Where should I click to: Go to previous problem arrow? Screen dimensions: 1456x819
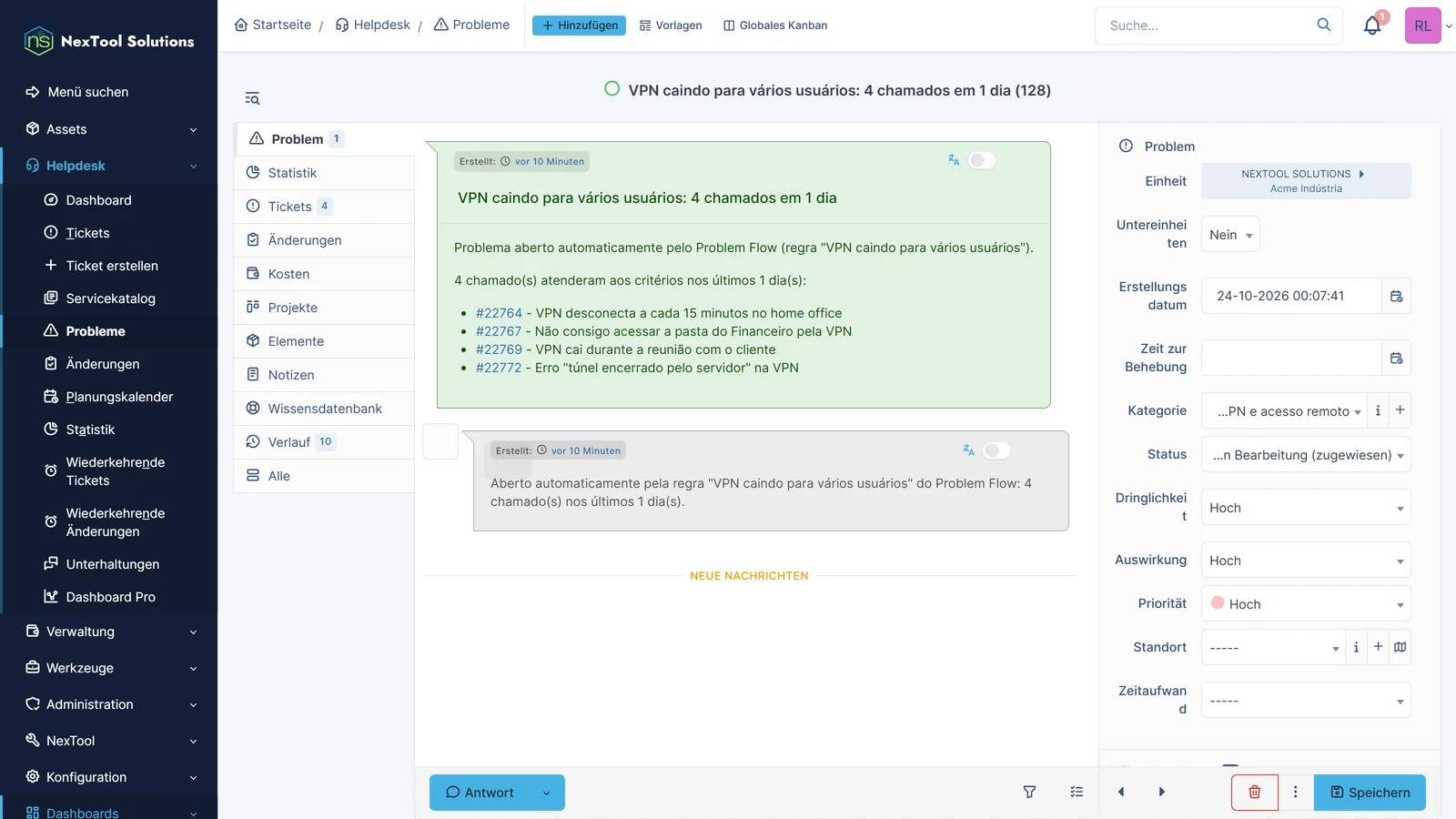point(1121,792)
